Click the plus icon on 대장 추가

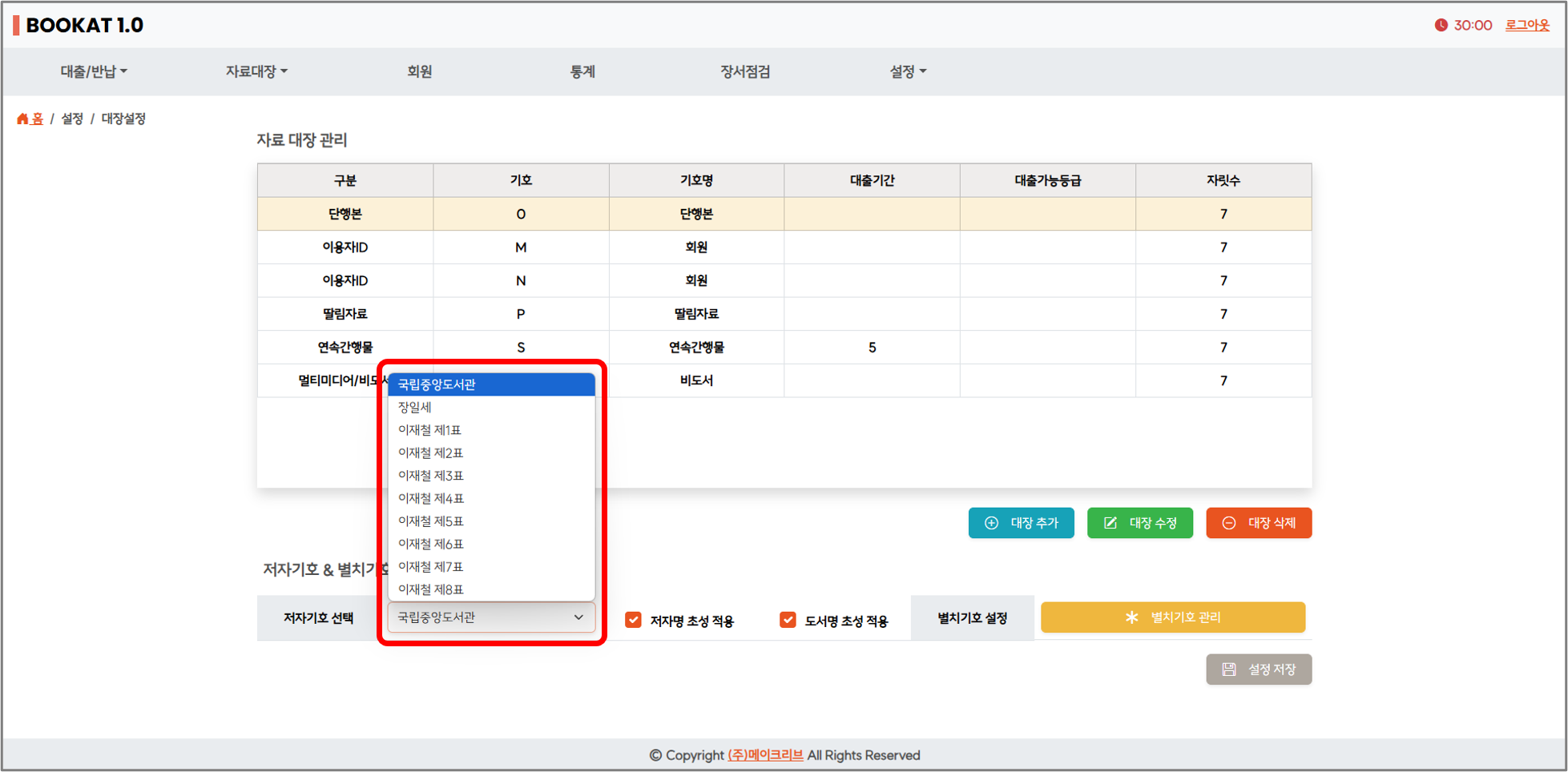coord(991,523)
